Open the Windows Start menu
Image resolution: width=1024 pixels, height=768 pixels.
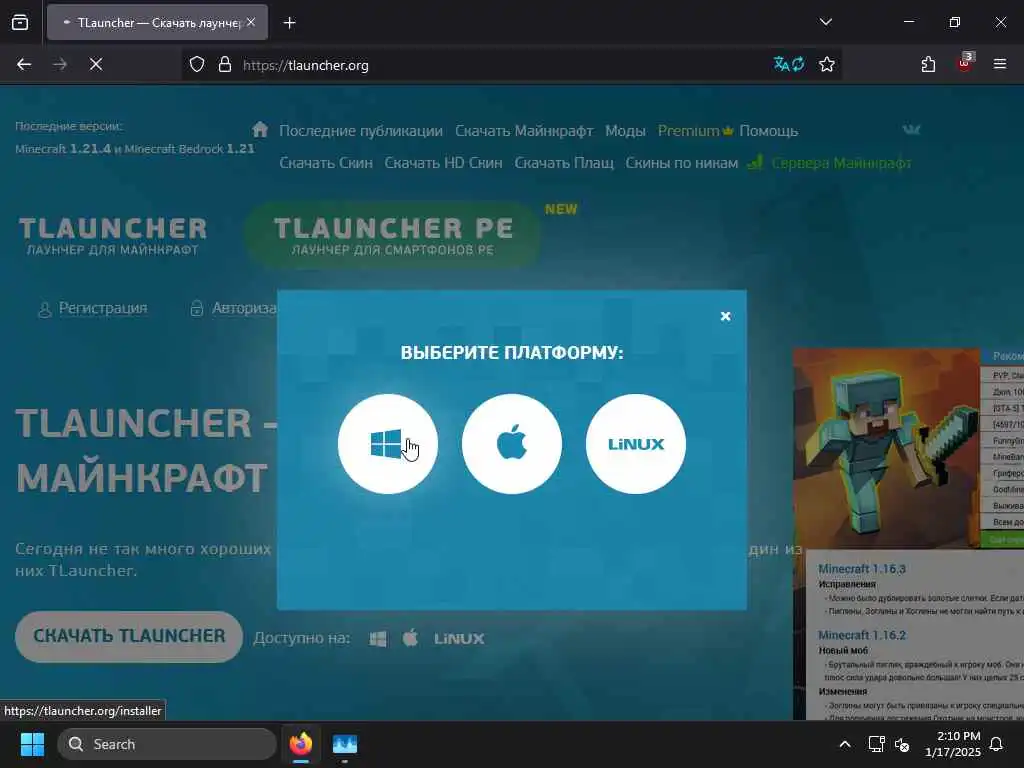coord(32,744)
